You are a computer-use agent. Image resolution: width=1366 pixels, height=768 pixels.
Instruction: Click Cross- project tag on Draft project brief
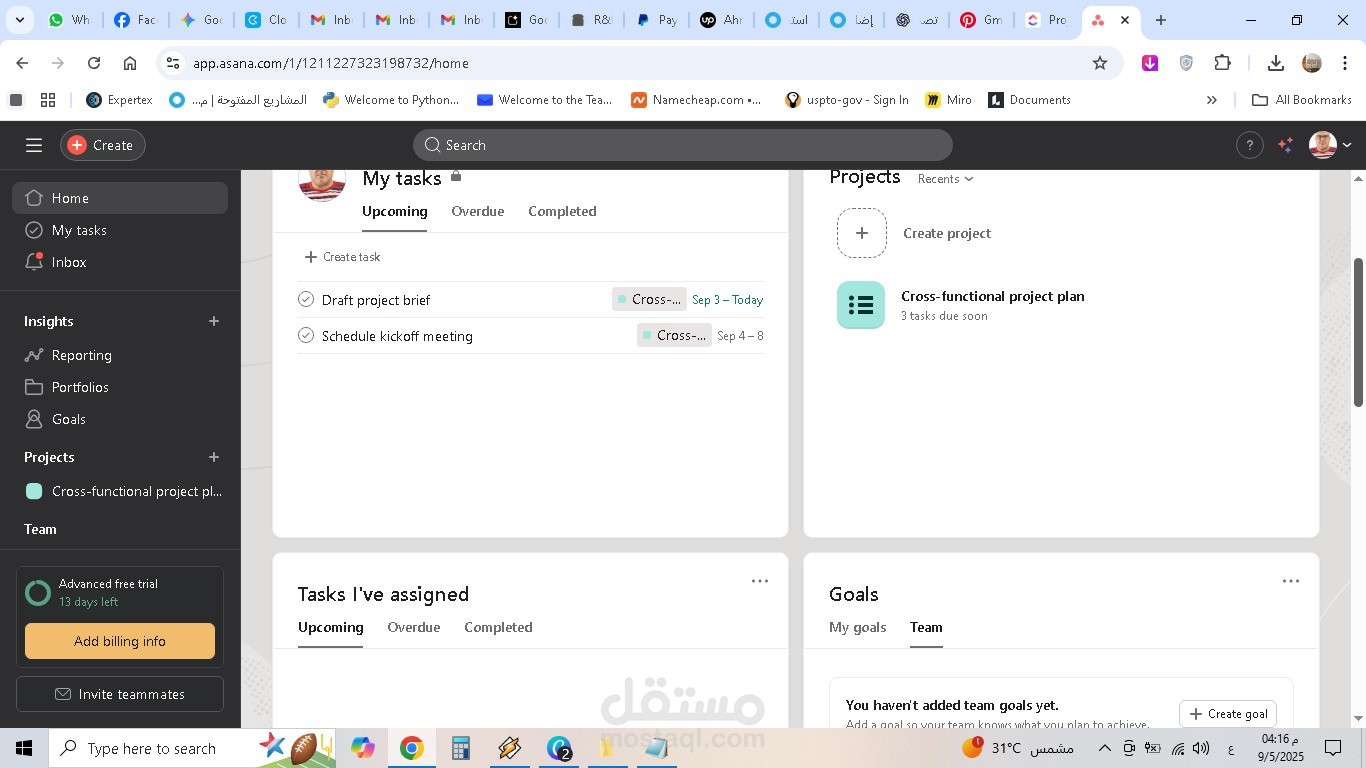tap(649, 299)
